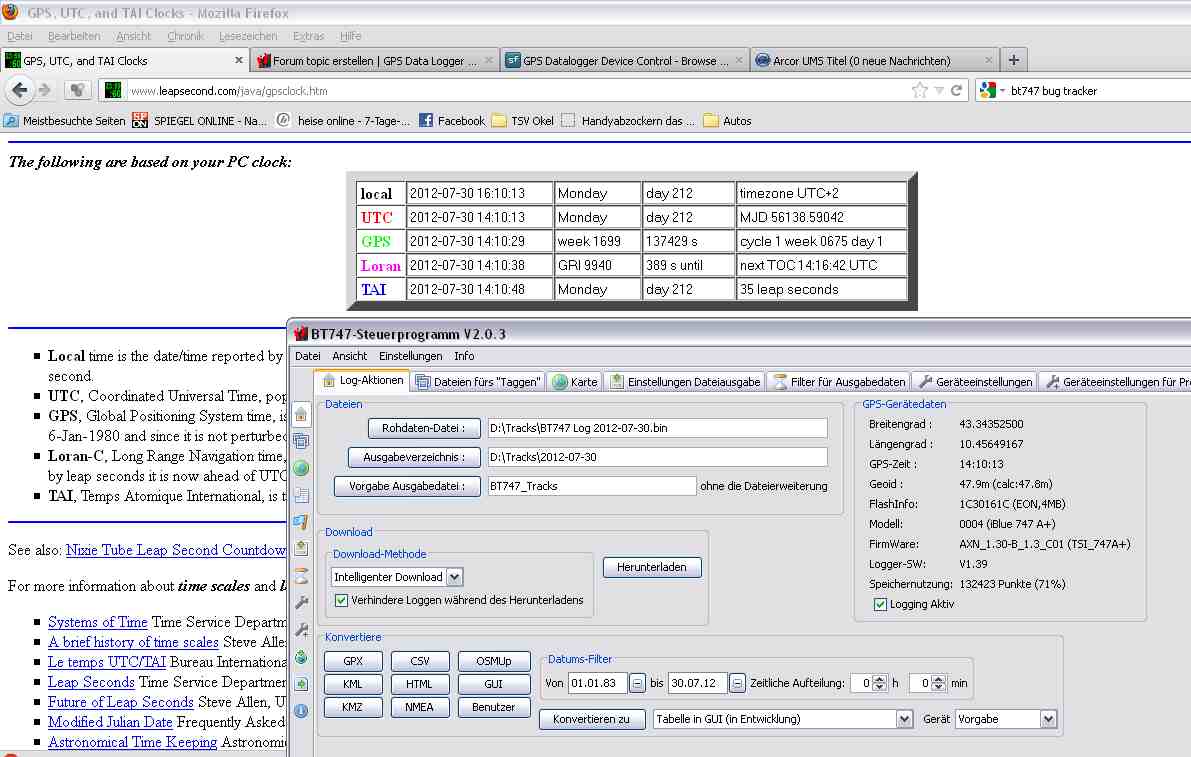The width and height of the screenshot is (1191, 757).
Task: Open the Einstellungen menu in BT747
Action: [x=410, y=356]
